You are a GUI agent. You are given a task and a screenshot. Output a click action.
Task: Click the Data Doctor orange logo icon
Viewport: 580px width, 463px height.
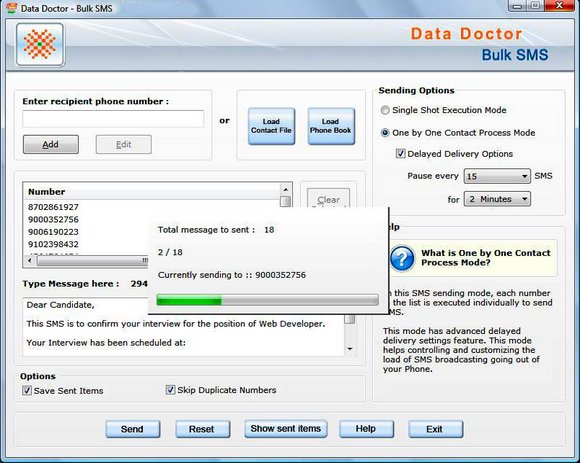coord(40,45)
